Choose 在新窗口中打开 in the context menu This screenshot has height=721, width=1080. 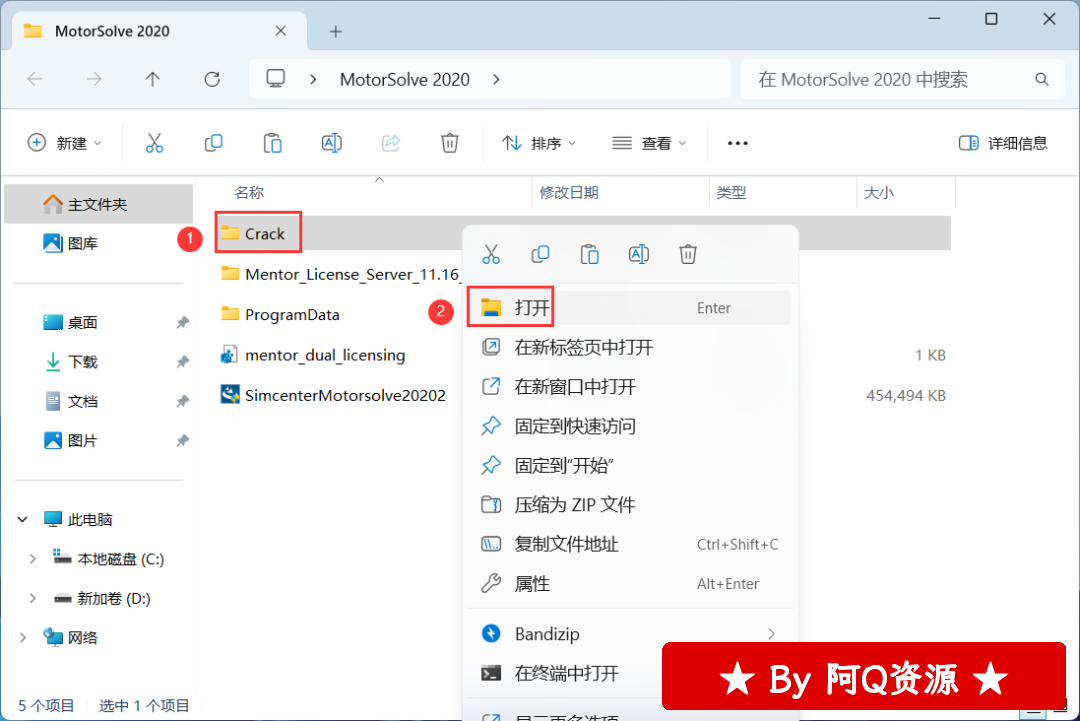[x=630, y=386]
